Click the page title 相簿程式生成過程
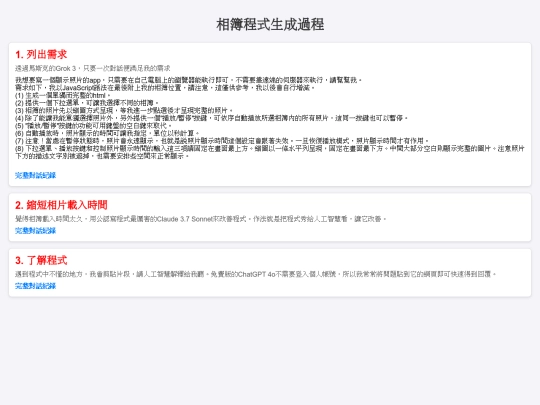 pos(270,24)
